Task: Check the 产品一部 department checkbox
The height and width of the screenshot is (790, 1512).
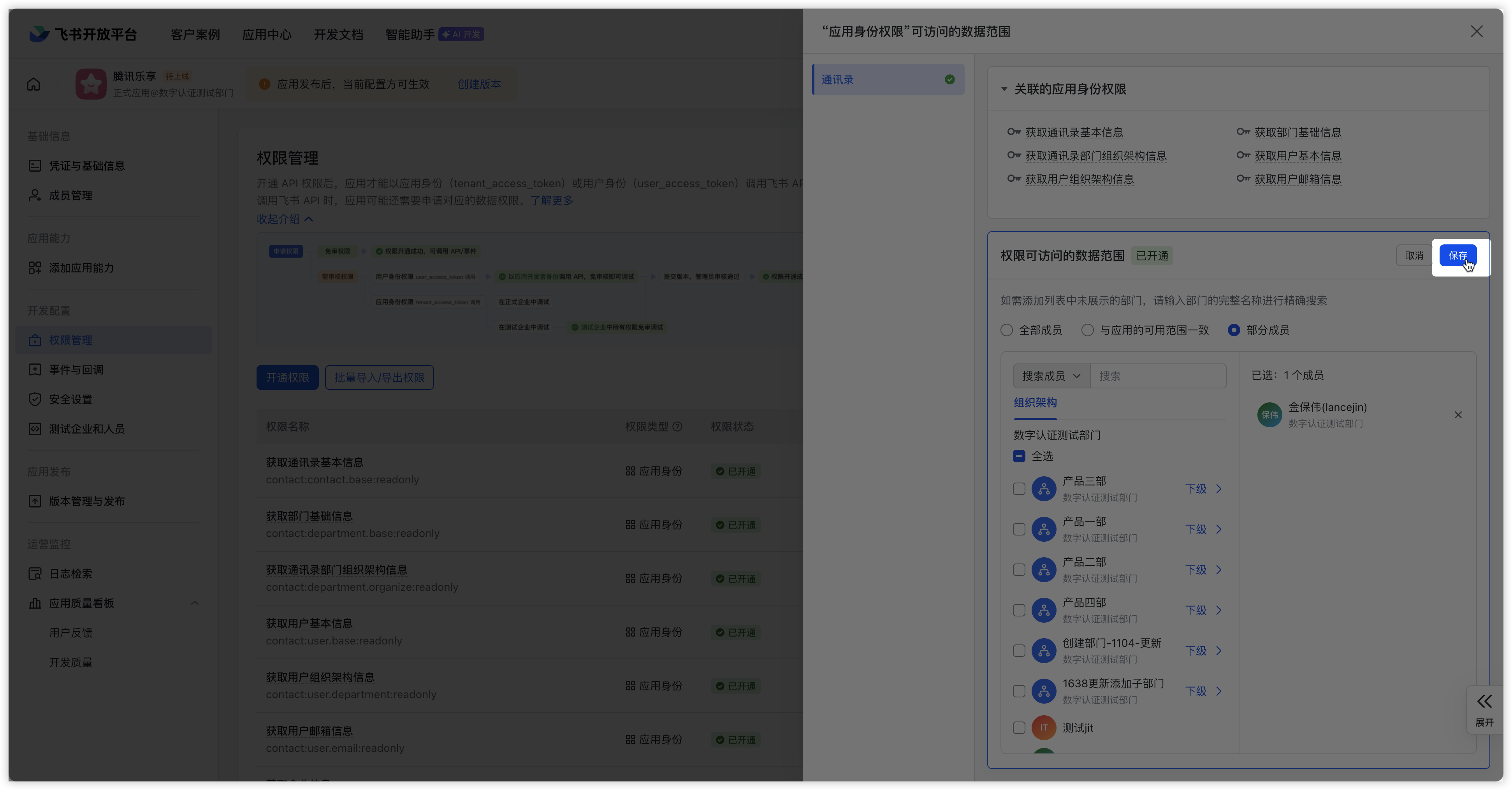Action: pos(1019,529)
